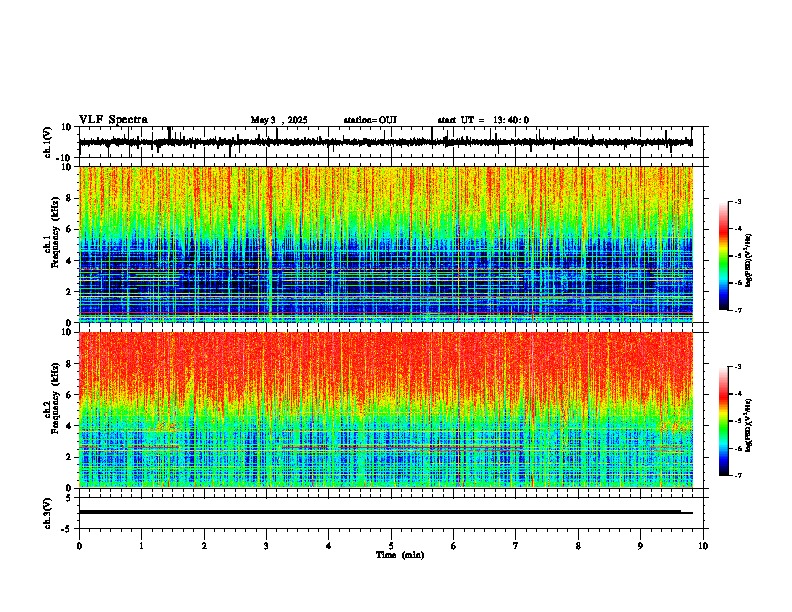Screen dimensions: 792x612
Task: Click the "-7" label on ch.1 color scale
Action: [738, 310]
